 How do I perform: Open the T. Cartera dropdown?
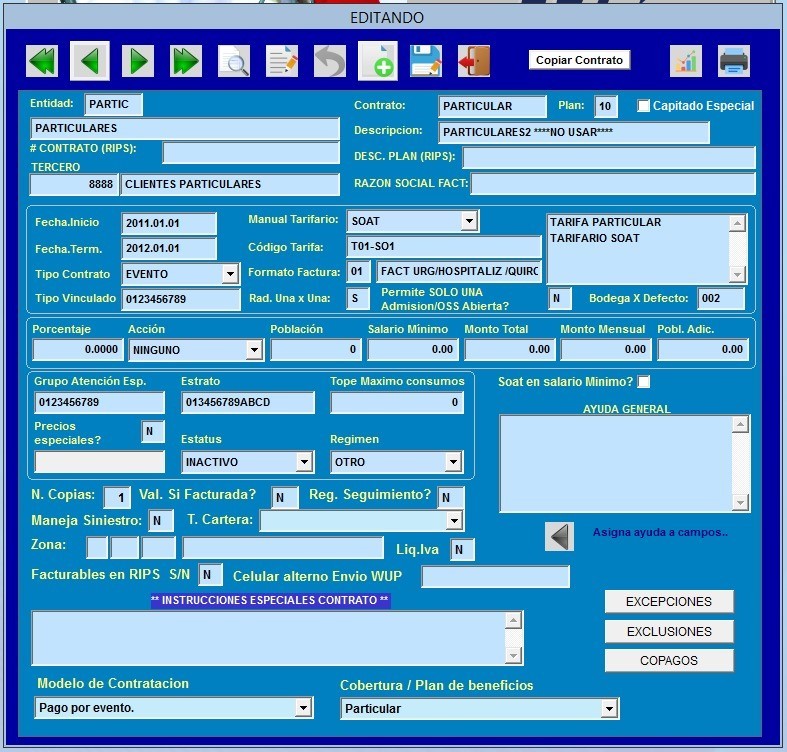coord(454,521)
